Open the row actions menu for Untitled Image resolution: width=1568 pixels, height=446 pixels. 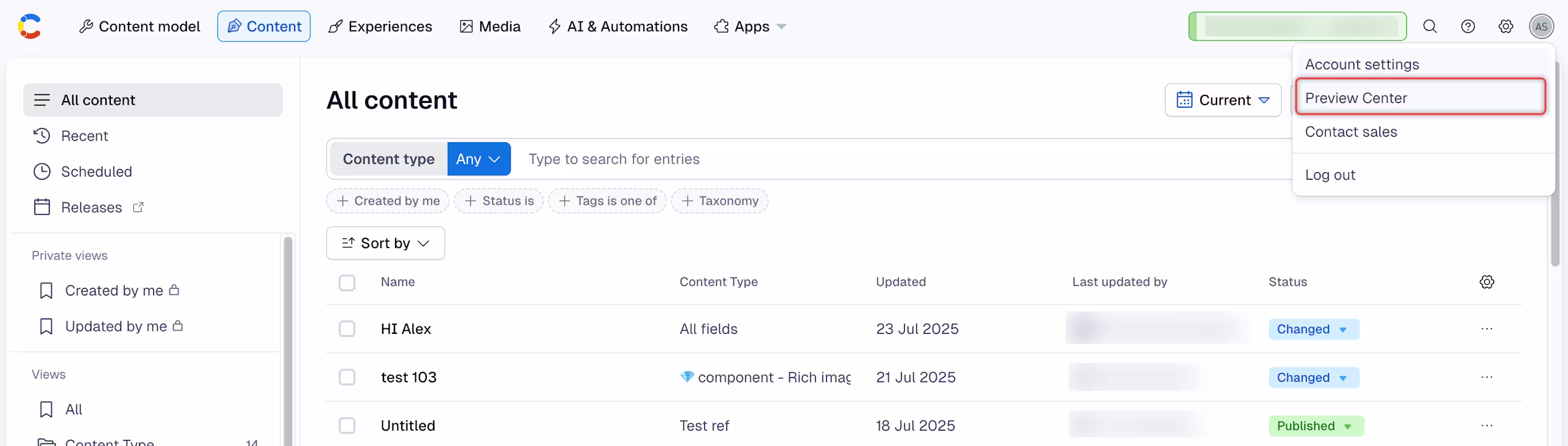(x=1487, y=426)
